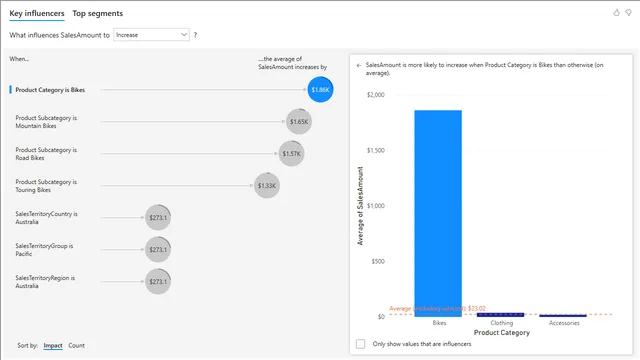Viewport: 640px width, 360px height.
Task: Click the 'Product Category' axis title
Action: (502, 333)
